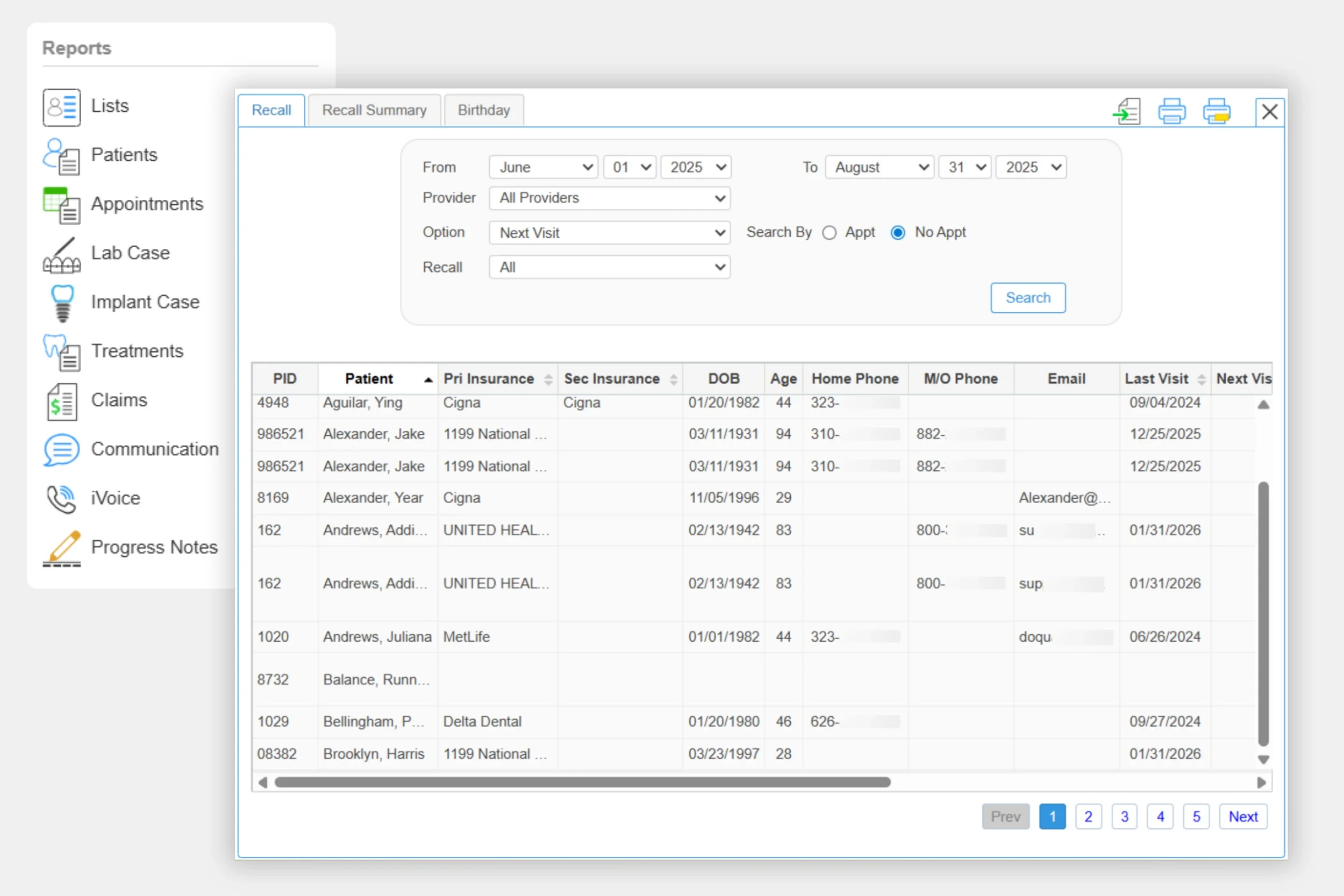
Task: Switch to the Birthday tab
Action: click(483, 110)
